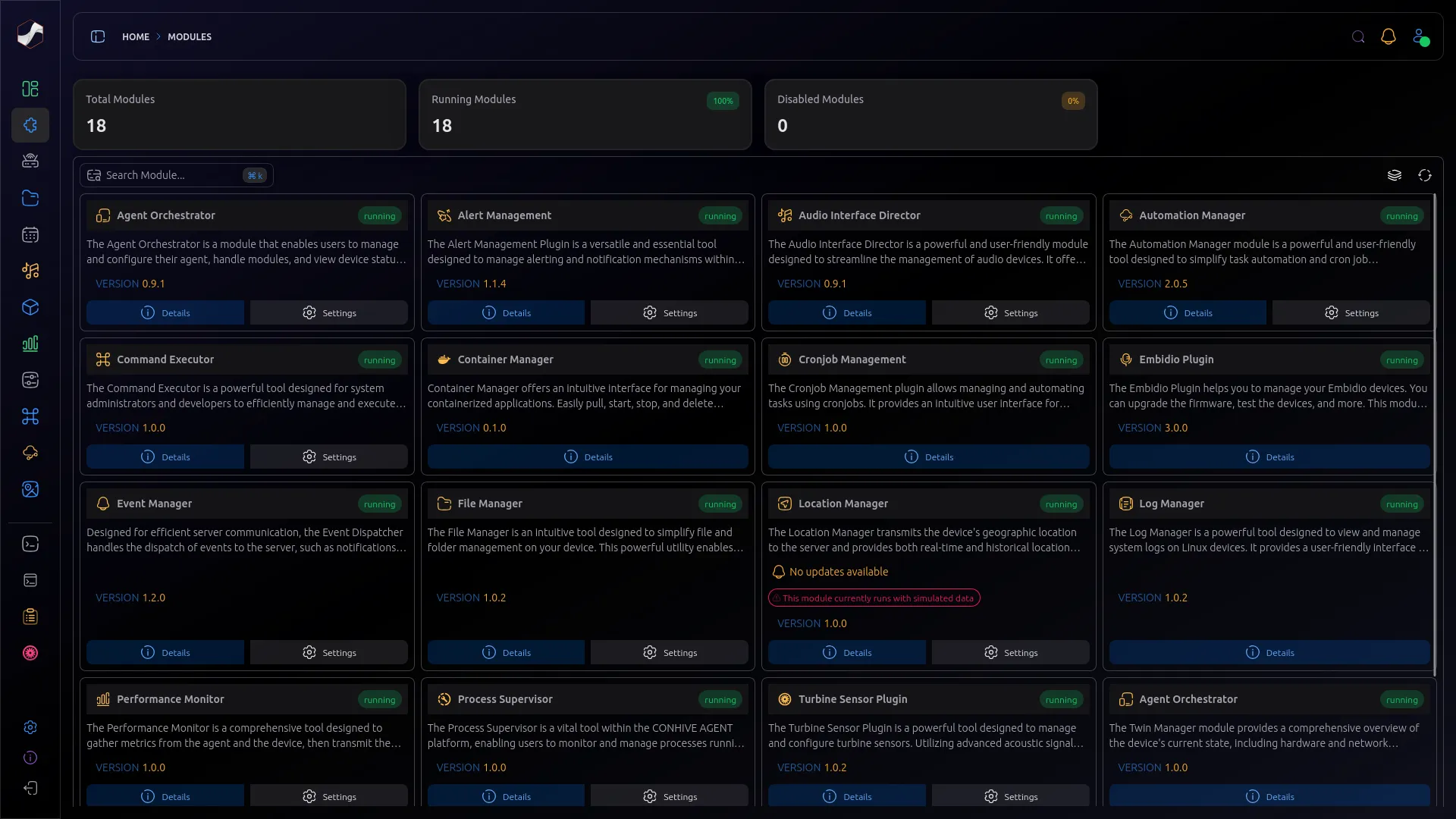Expand MODULES breadcrumb menu
Image resolution: width=1456 pixels, height=819 pixels.
point(189,36)
